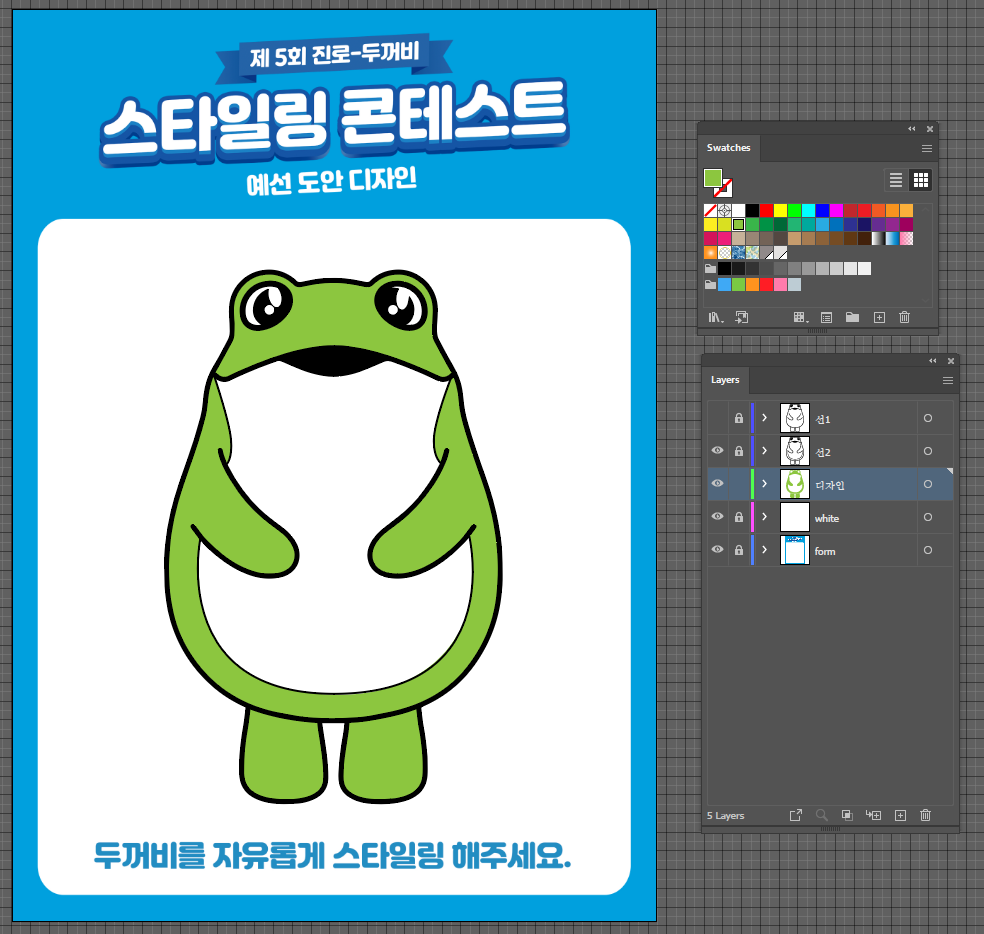Click the 5 Layers status text
The image size is (984, 934).
click(x=725, y=815)
